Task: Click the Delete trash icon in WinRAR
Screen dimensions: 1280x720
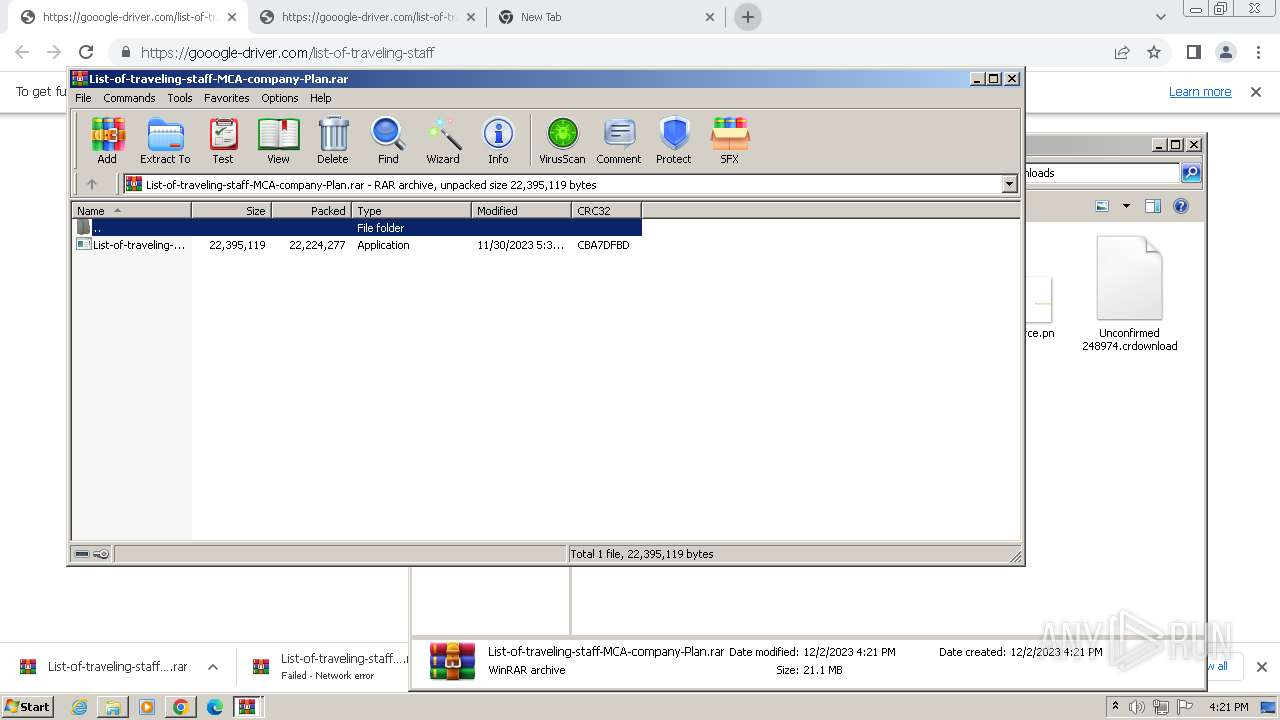Action: (x=333, y=140)
